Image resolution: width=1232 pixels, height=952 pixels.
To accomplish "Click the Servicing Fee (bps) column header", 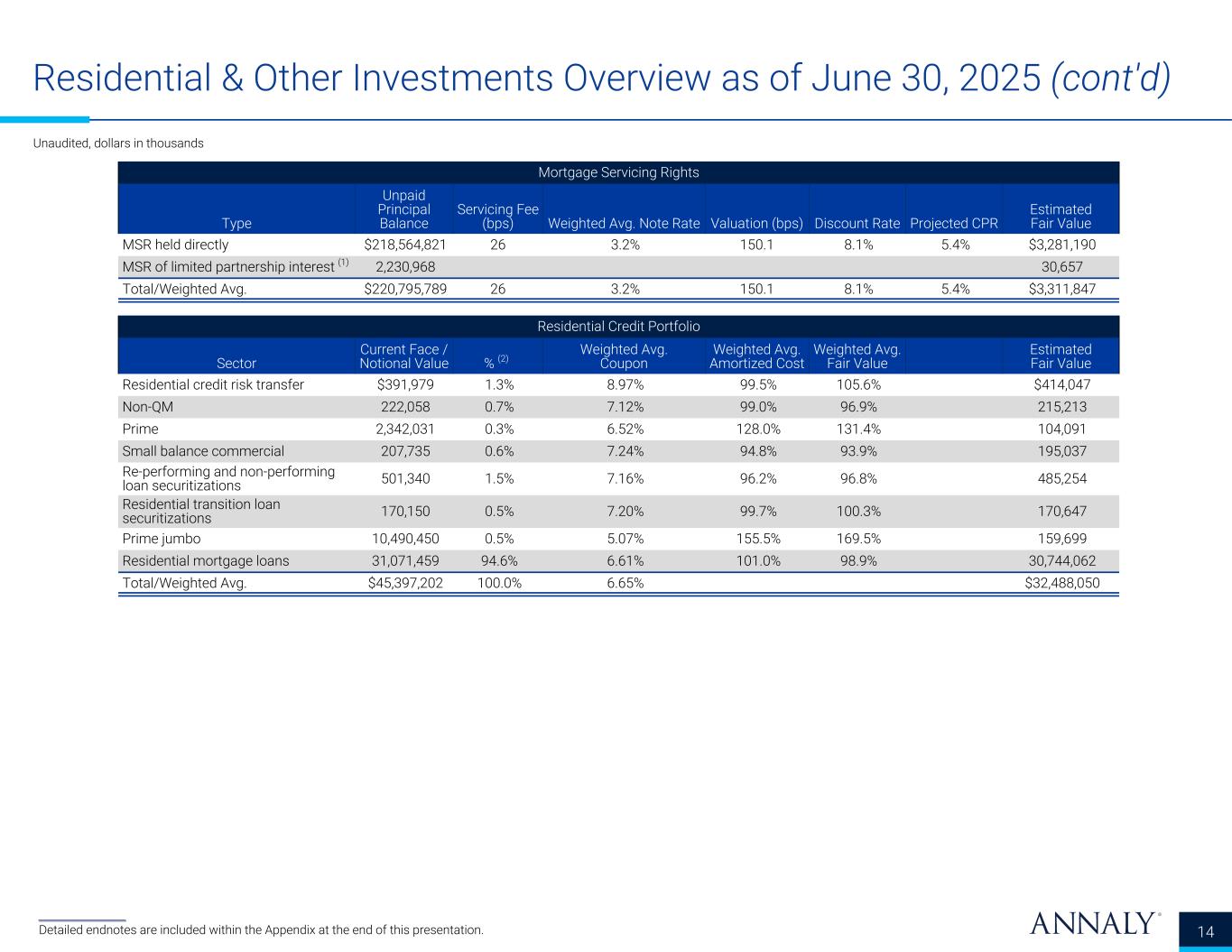I will coord(497,217).
